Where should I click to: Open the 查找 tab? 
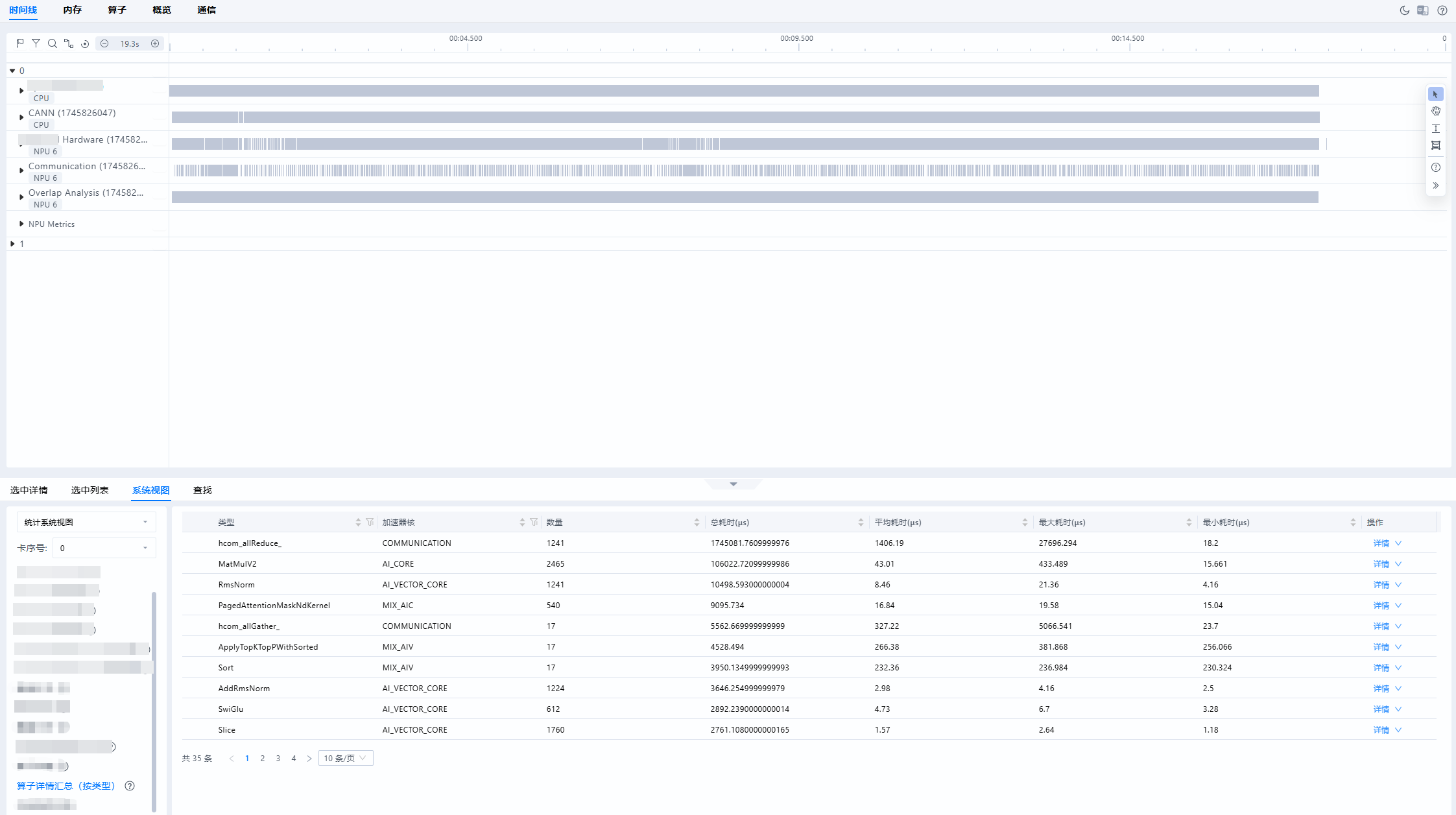202,490
